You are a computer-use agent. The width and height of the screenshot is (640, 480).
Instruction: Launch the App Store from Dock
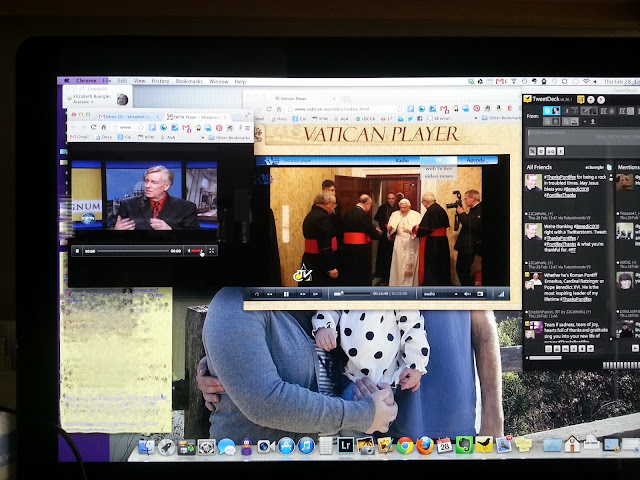point(286,446)
